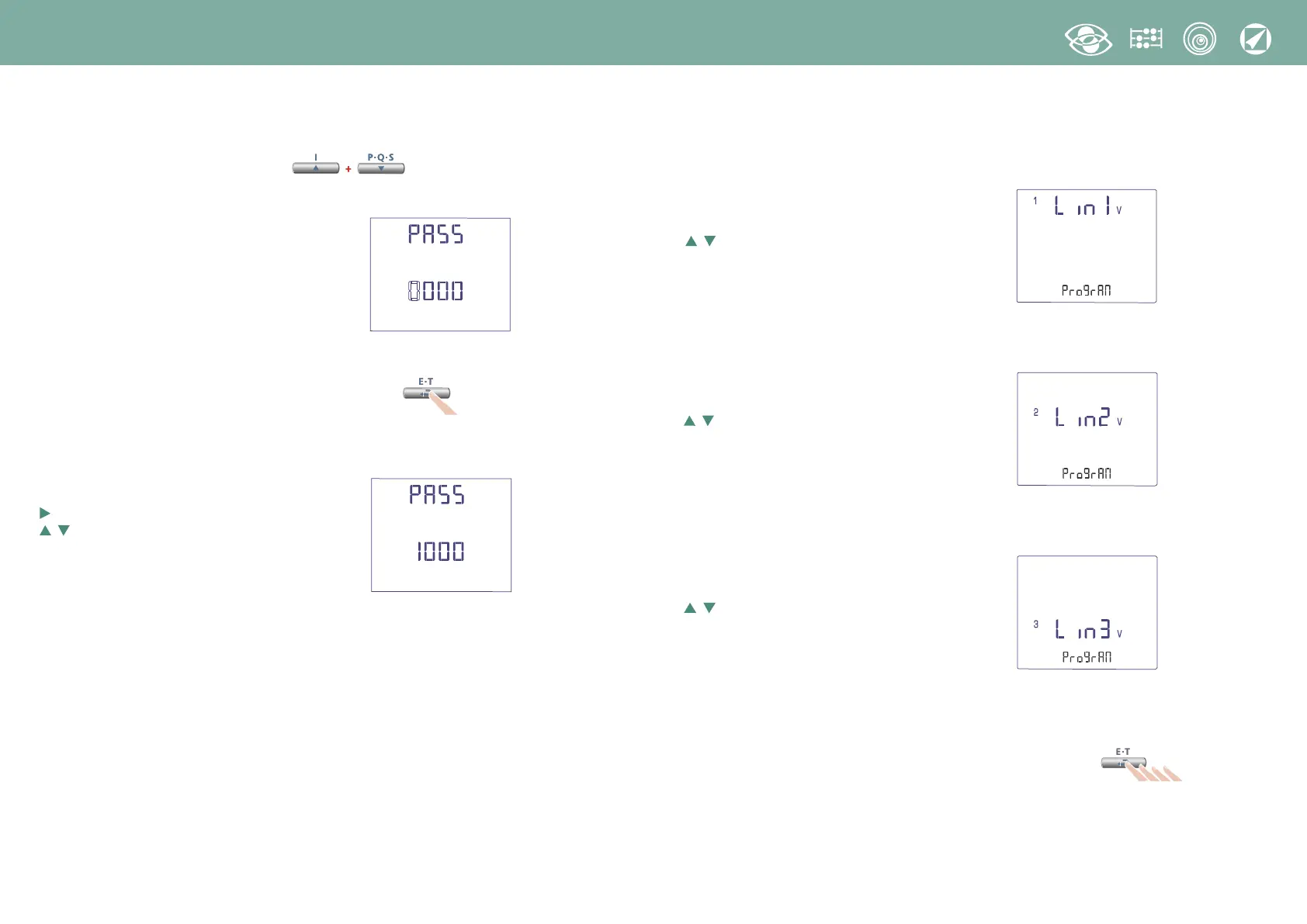Click the up triangle left of the Lin1 display
The height and width of the screenshot is (924, 1307).
[x=691, y=241]
